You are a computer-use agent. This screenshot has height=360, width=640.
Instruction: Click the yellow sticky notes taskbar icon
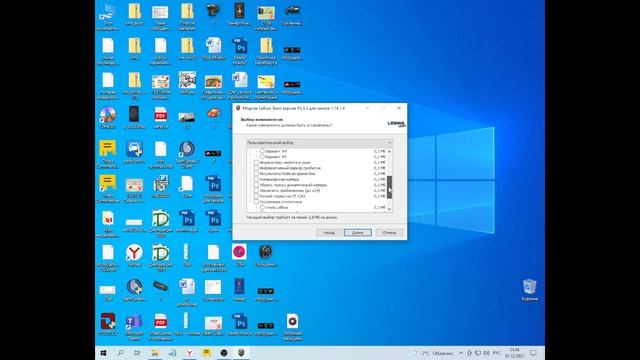[207, 353]
